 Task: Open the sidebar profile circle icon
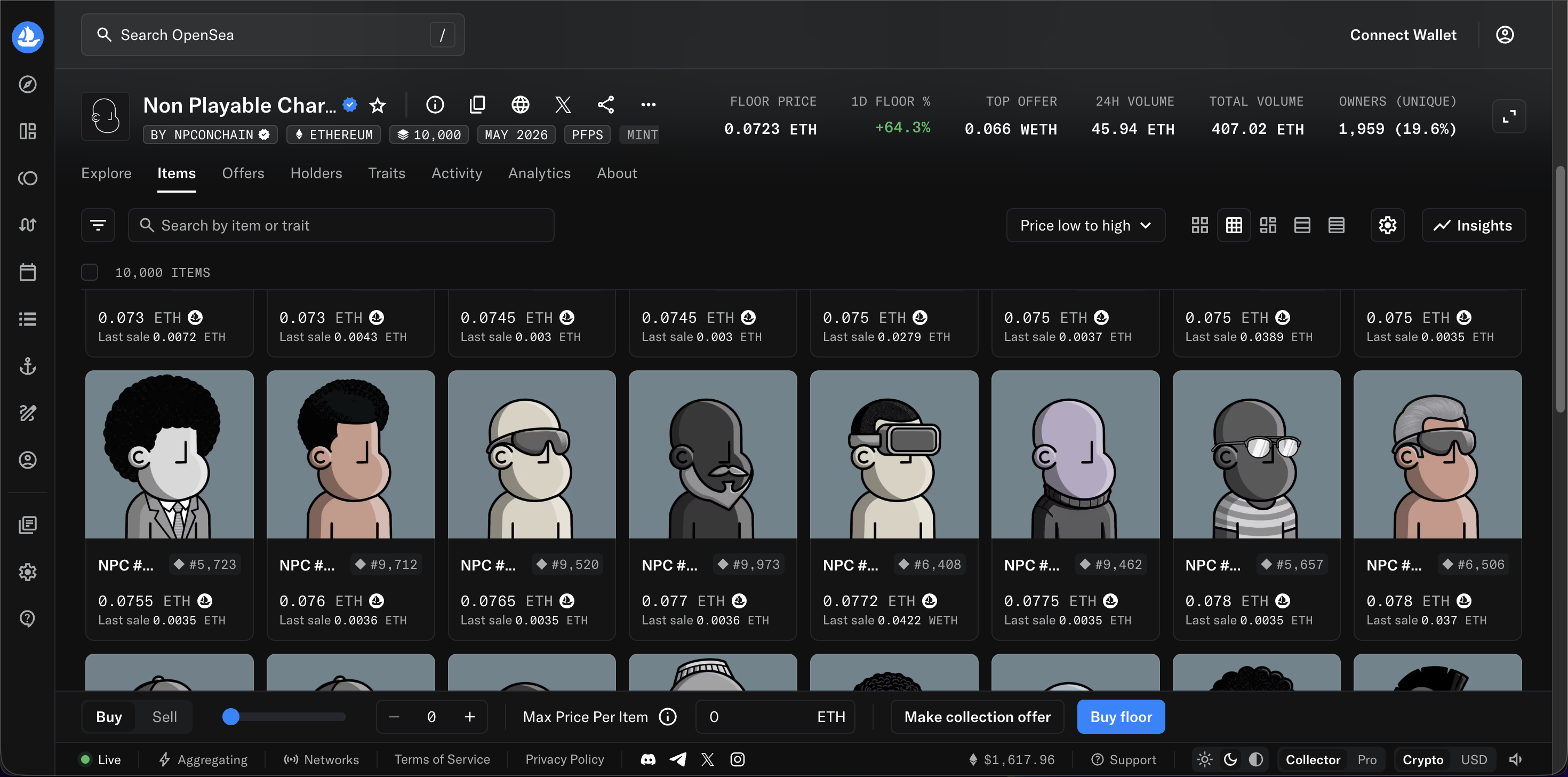pyautogui.click(x=27, y=460)
